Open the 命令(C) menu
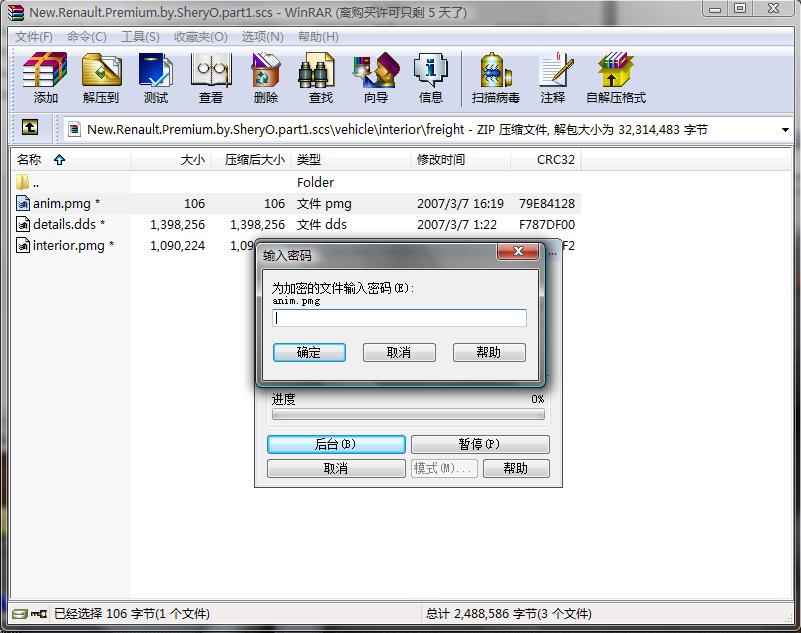Viewport: 801px width, 633px height. [87, 37]
